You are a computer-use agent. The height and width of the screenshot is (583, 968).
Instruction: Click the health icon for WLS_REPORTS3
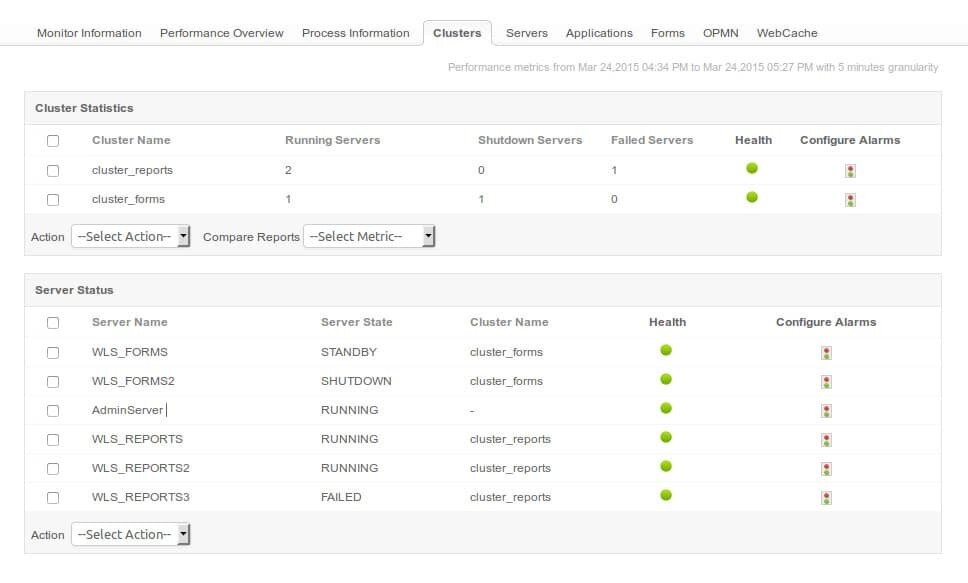coord(666,497)
